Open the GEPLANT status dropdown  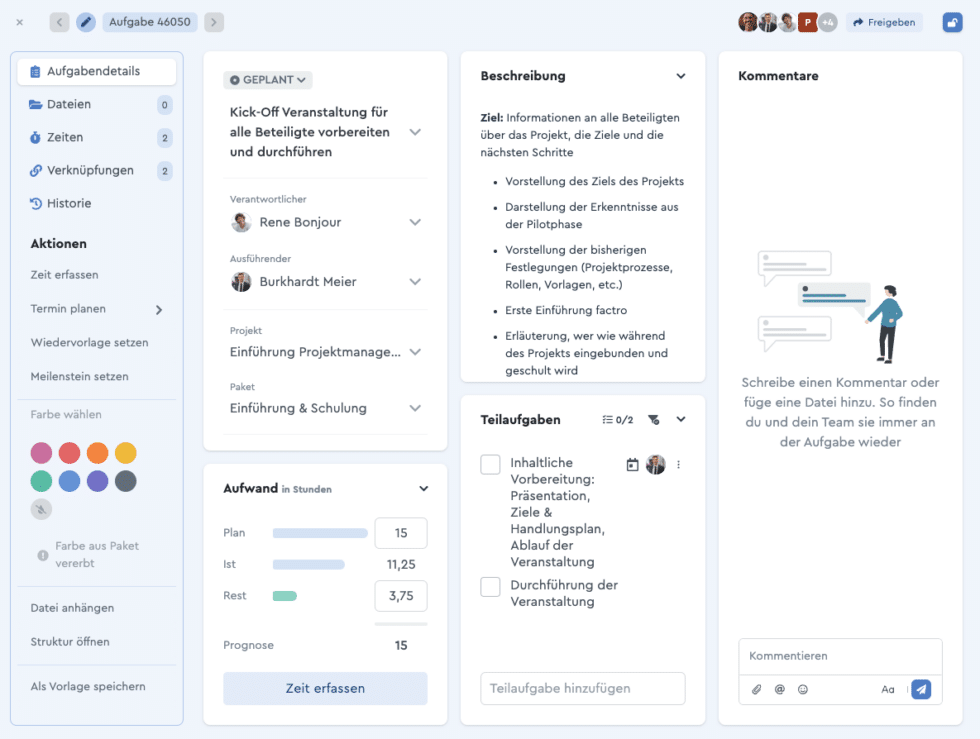[x=269, y=80]
